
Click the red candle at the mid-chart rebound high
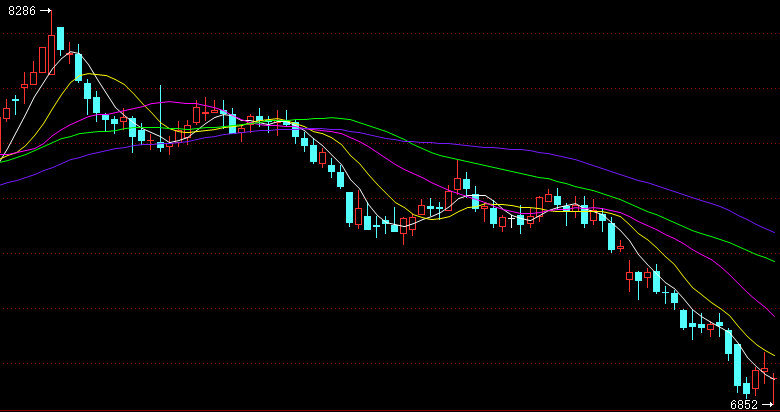(x=458, y=183)
